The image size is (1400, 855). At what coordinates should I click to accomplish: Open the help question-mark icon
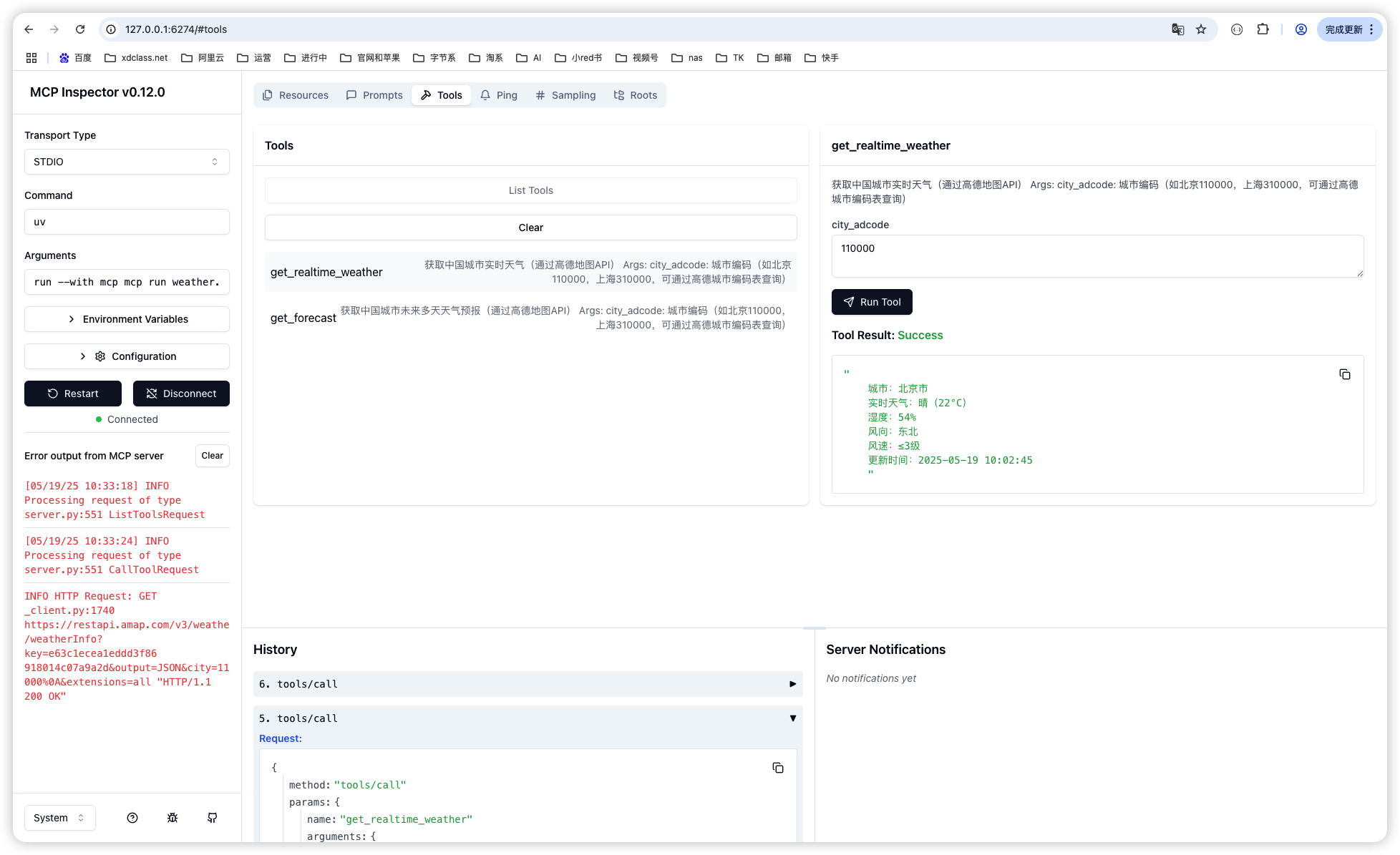[x=132, y=818]
